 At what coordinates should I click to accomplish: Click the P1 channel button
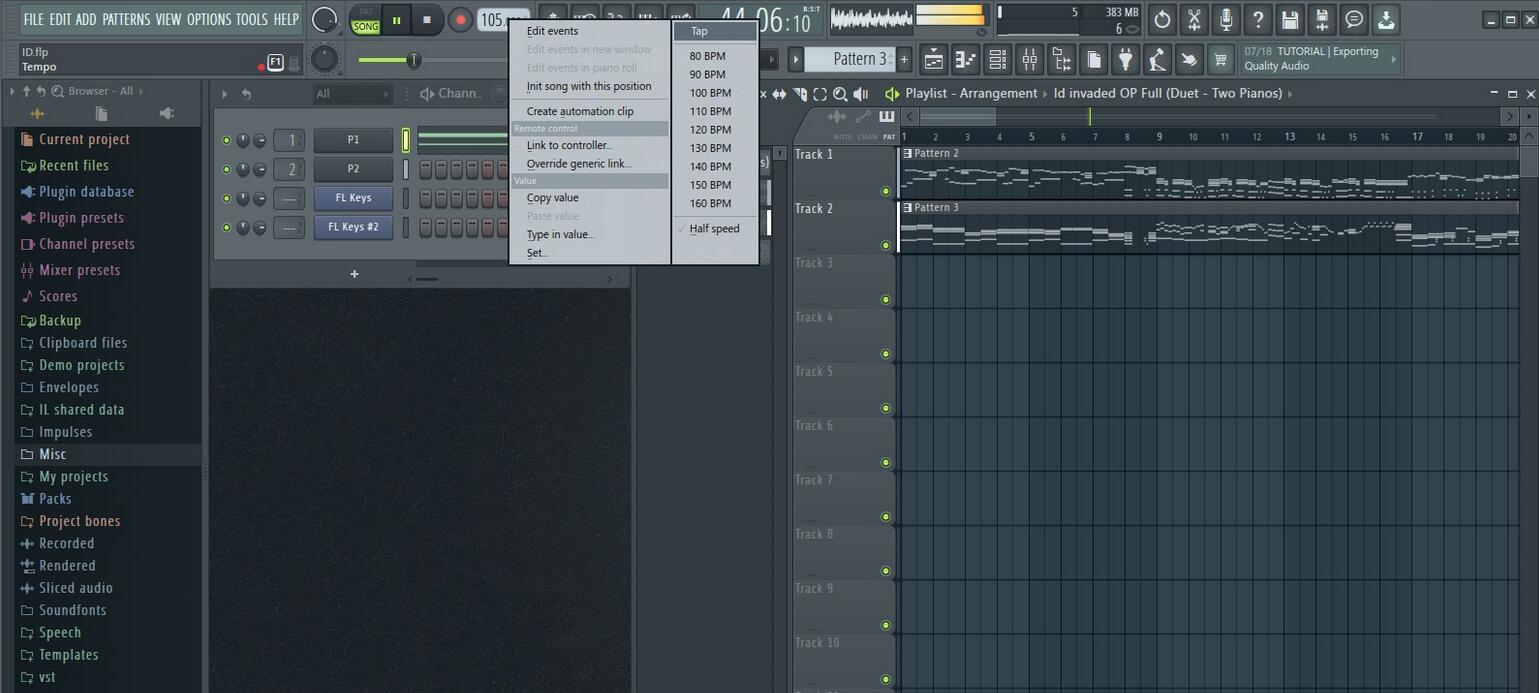(353, 140)
